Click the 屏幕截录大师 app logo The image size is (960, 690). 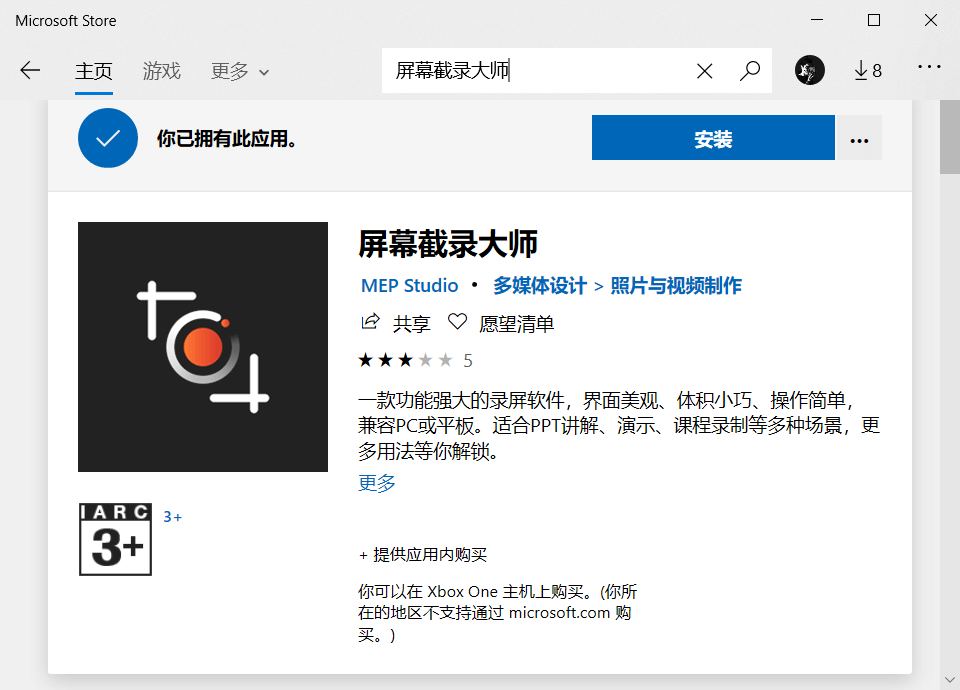203,347
